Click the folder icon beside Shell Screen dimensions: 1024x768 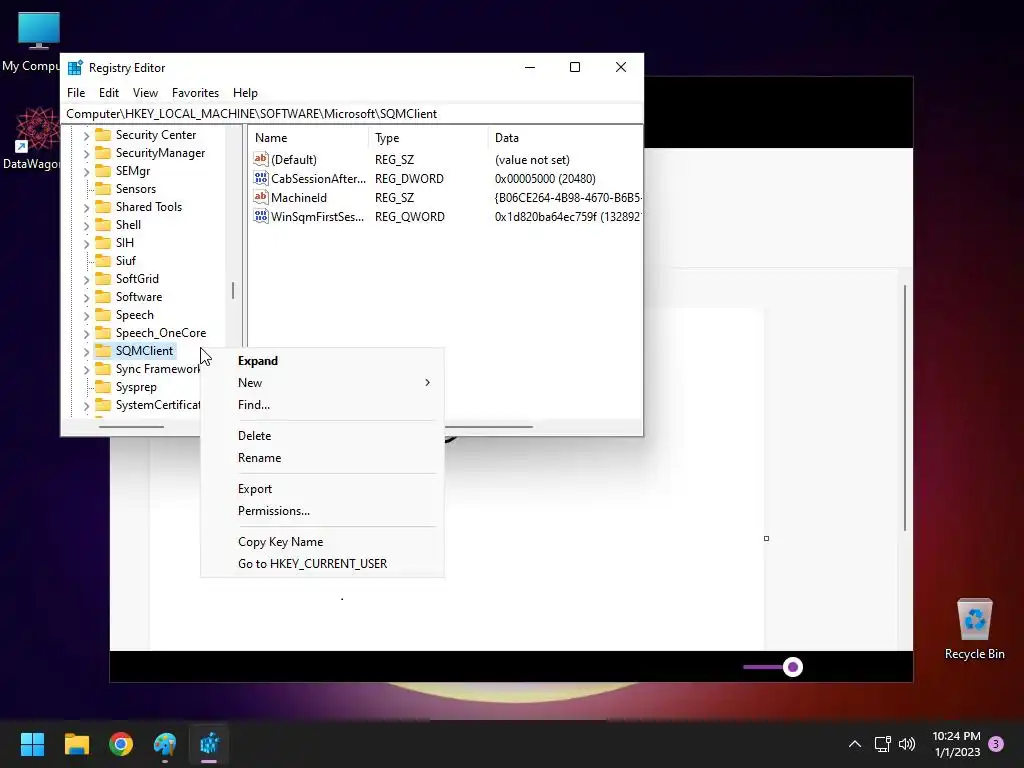(x=103, y=225)
